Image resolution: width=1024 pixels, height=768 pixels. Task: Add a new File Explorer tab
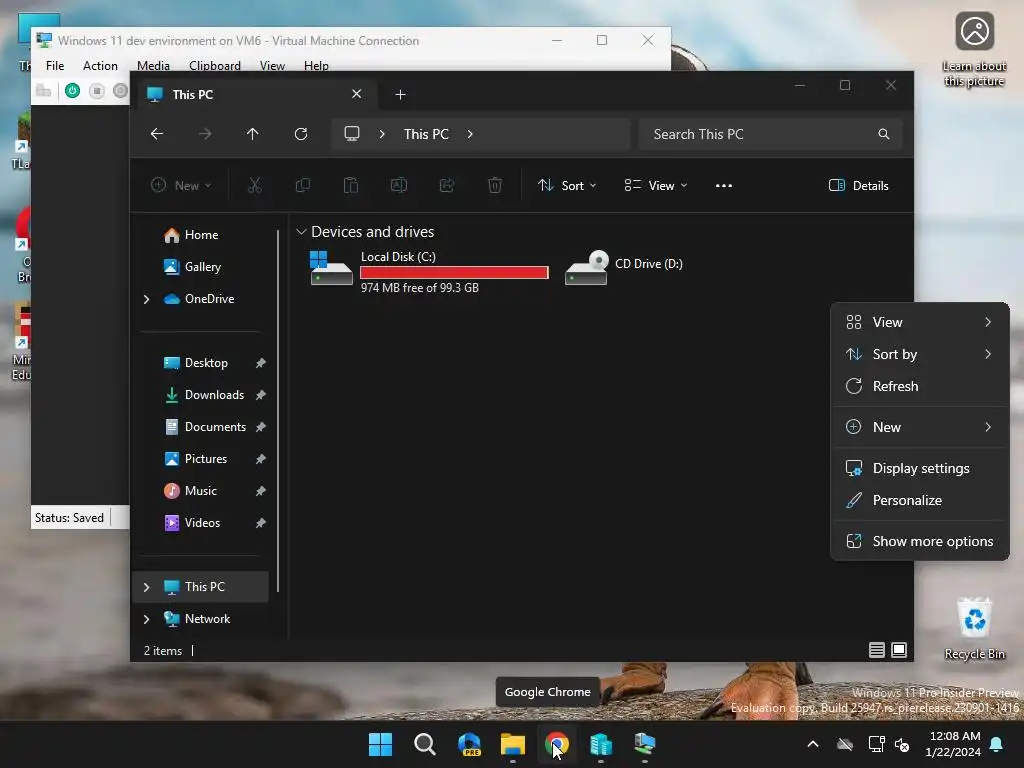[400, 95]
